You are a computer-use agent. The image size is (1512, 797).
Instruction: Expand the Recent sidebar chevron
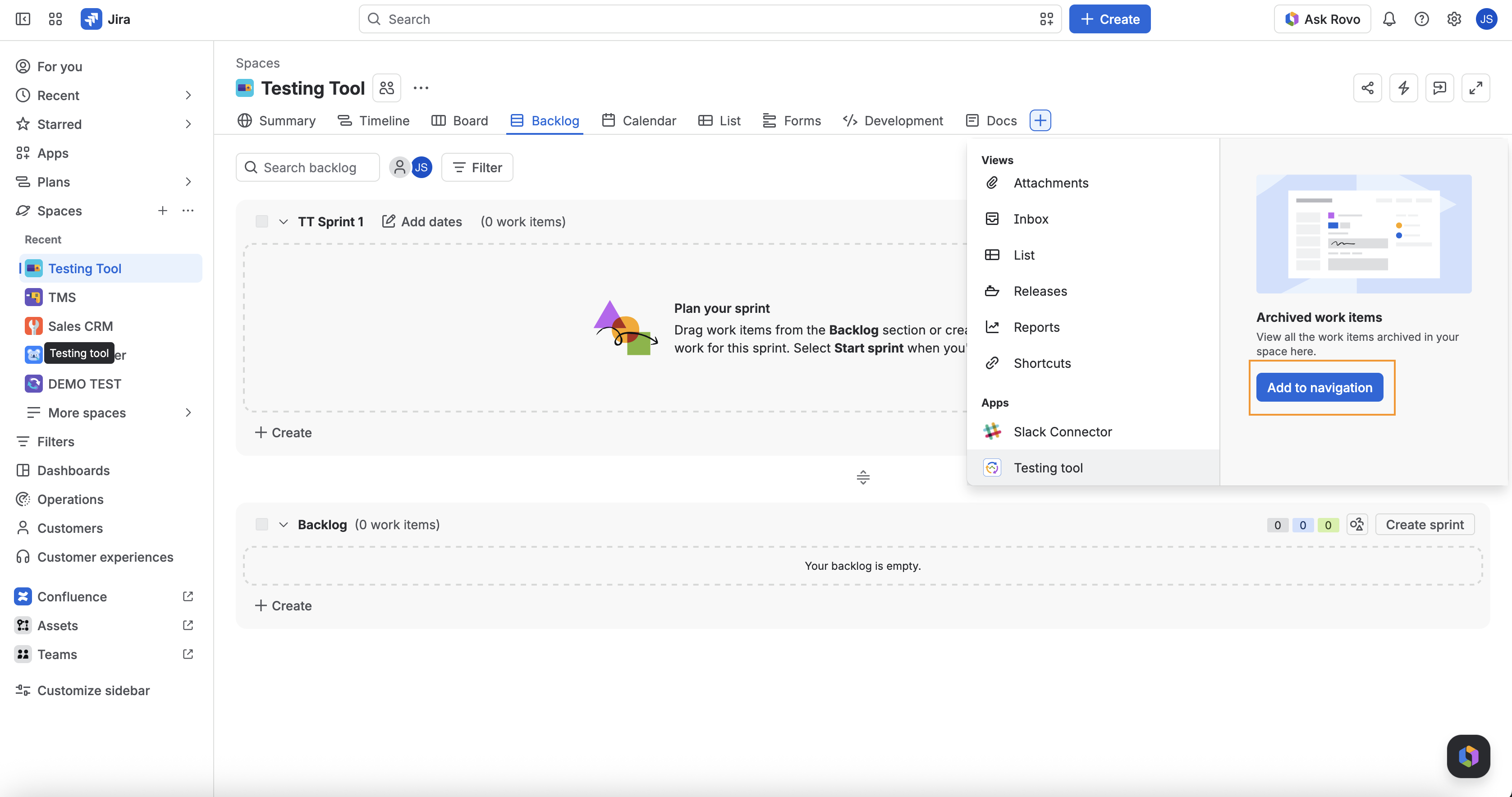(x=188, y=95)
